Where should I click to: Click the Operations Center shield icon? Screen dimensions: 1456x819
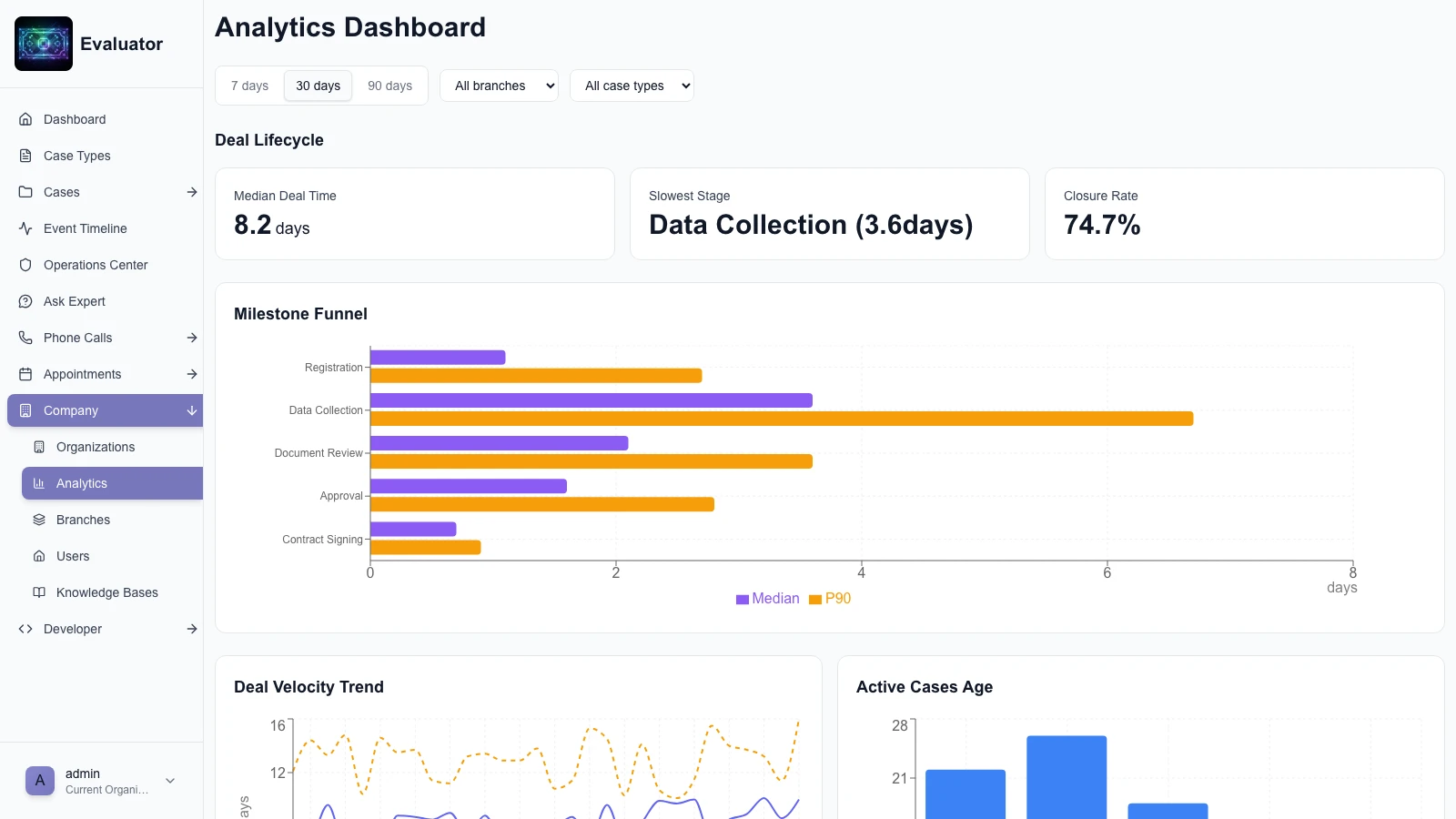coord(25,265)
